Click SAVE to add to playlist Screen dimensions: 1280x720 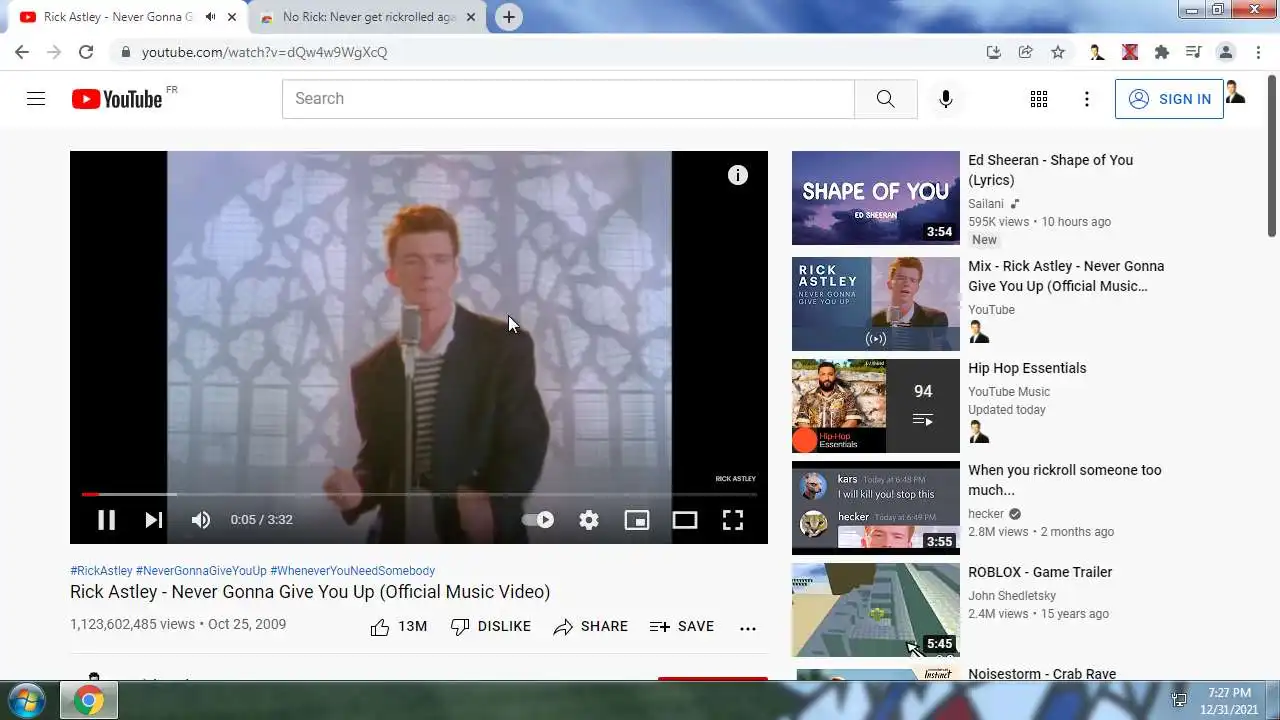tap(681, 627)
